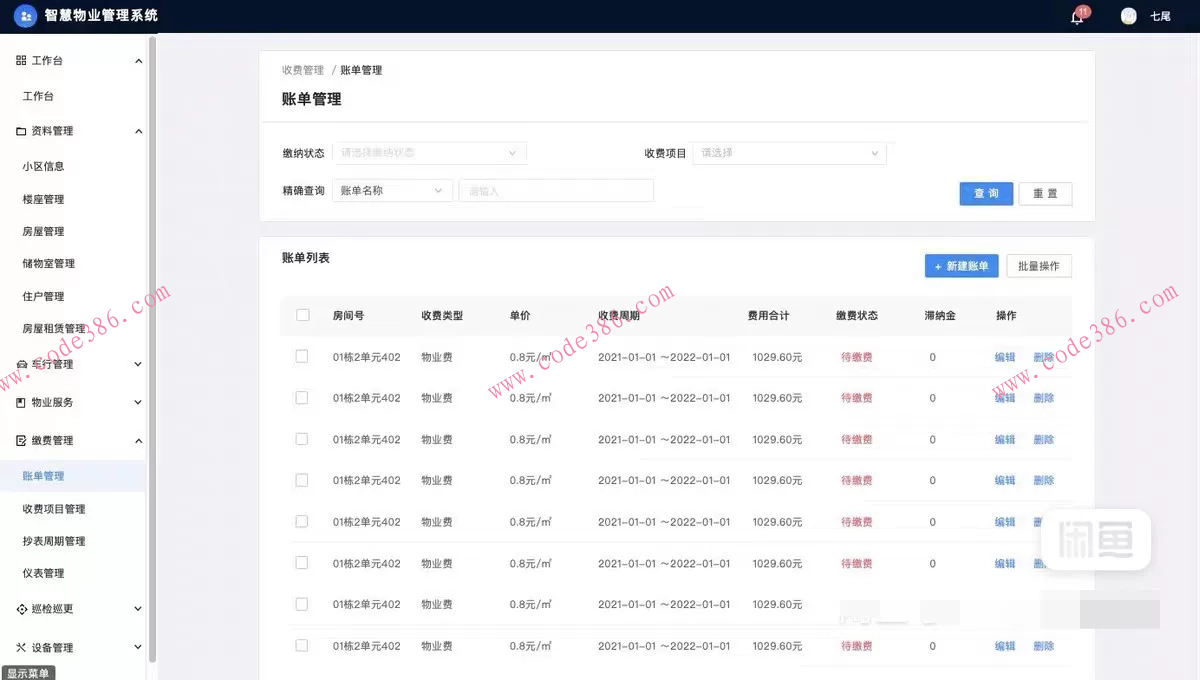This screenshot has width=1200, height=680.
Task: Click the 设备管理 wrench icon
Action: [22, 647]
